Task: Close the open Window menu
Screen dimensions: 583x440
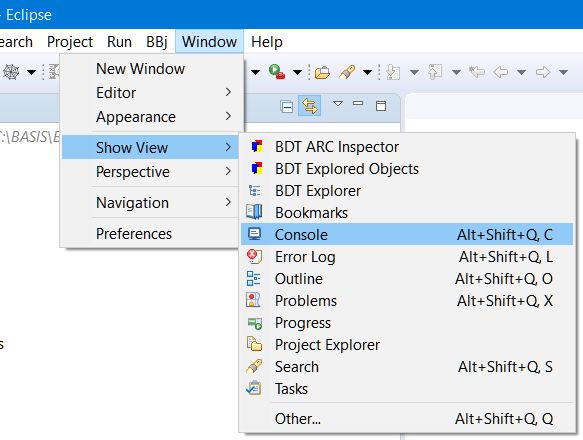Action: (x=209, y=42)
